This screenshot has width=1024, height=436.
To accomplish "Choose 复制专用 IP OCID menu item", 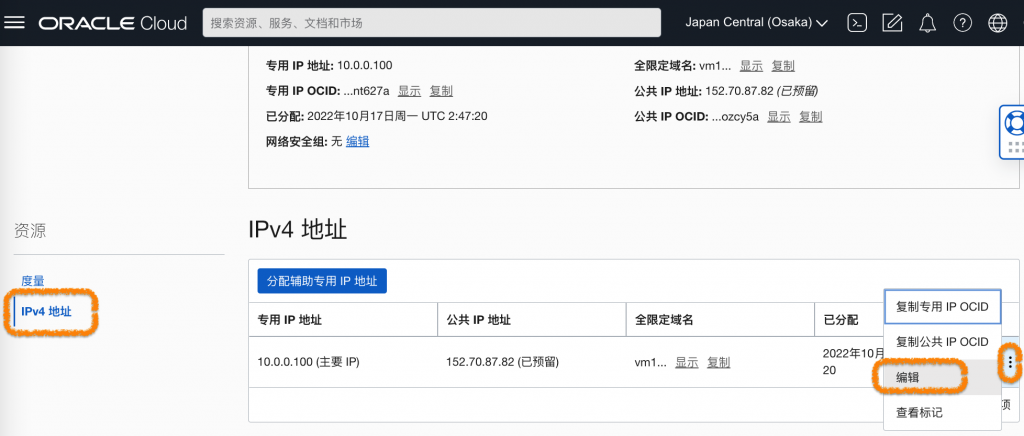I will pyautogui.click(x=942, y=307).
